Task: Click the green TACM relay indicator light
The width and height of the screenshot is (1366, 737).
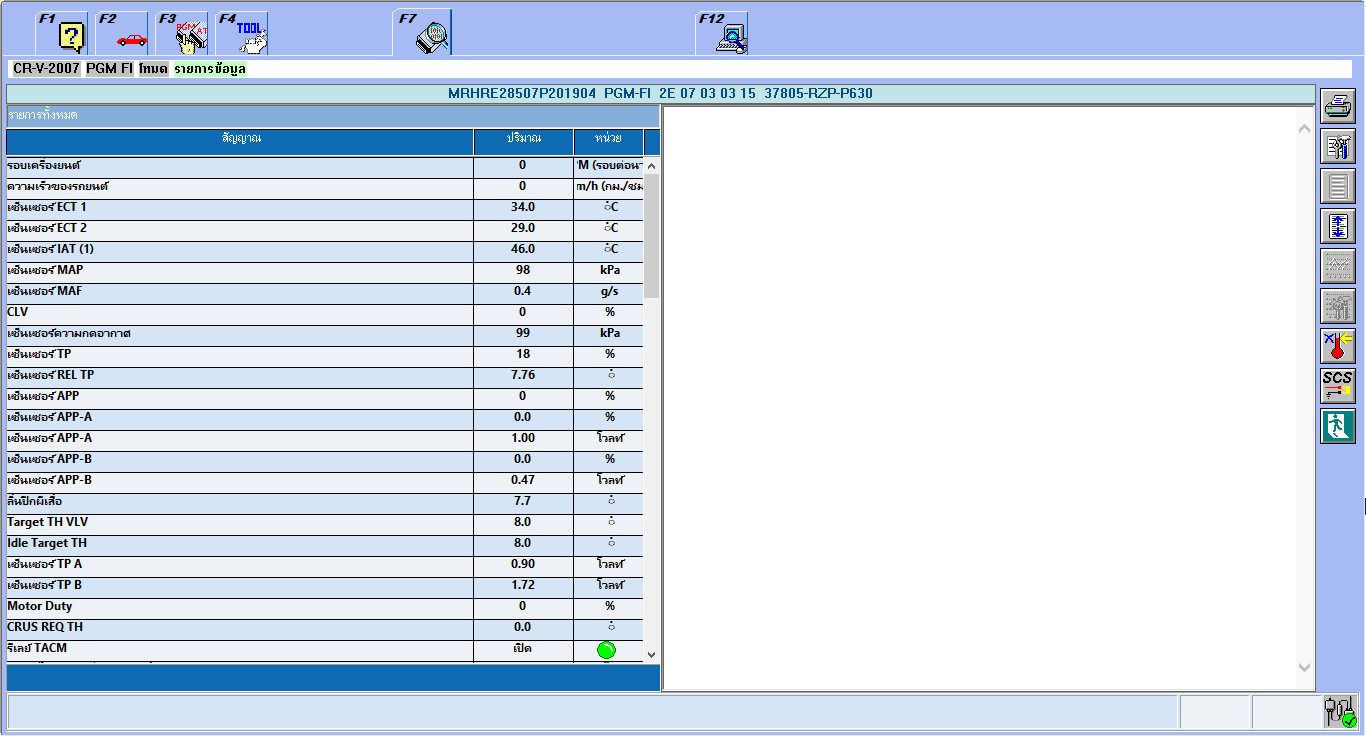Action: pos(606,650)
